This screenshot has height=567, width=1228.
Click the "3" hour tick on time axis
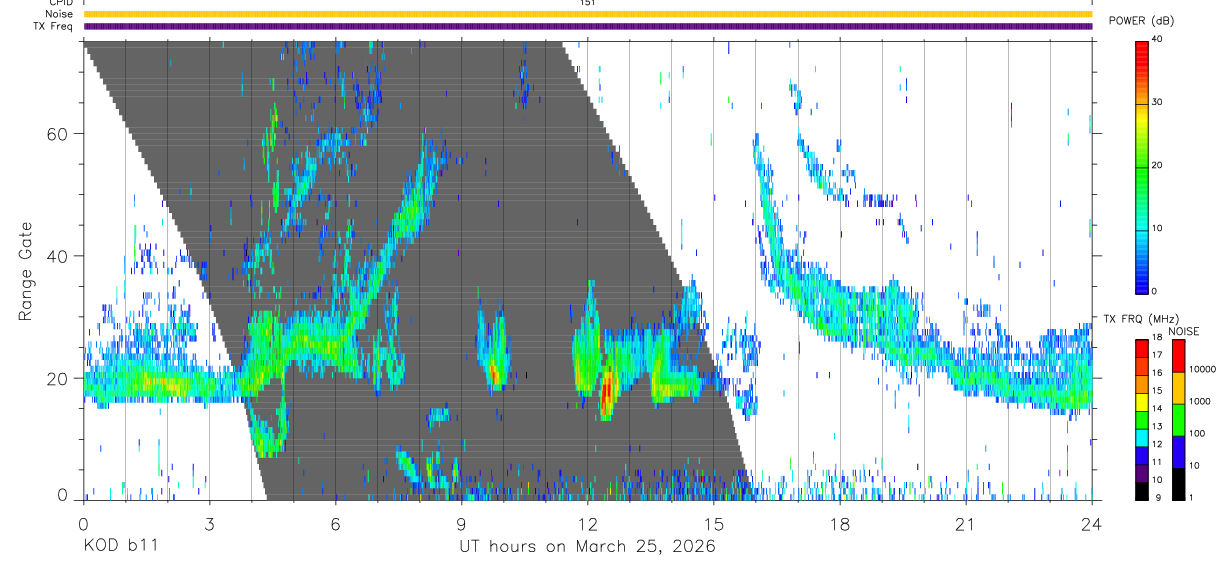coord(210,524)
